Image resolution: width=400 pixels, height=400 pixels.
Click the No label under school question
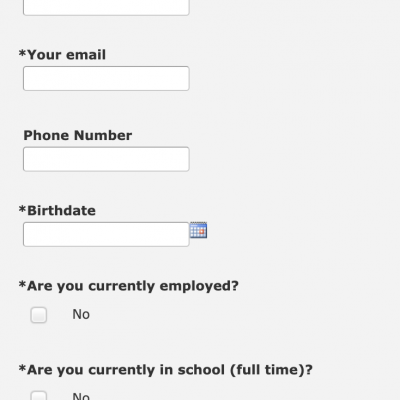click(x=81, y=396)
